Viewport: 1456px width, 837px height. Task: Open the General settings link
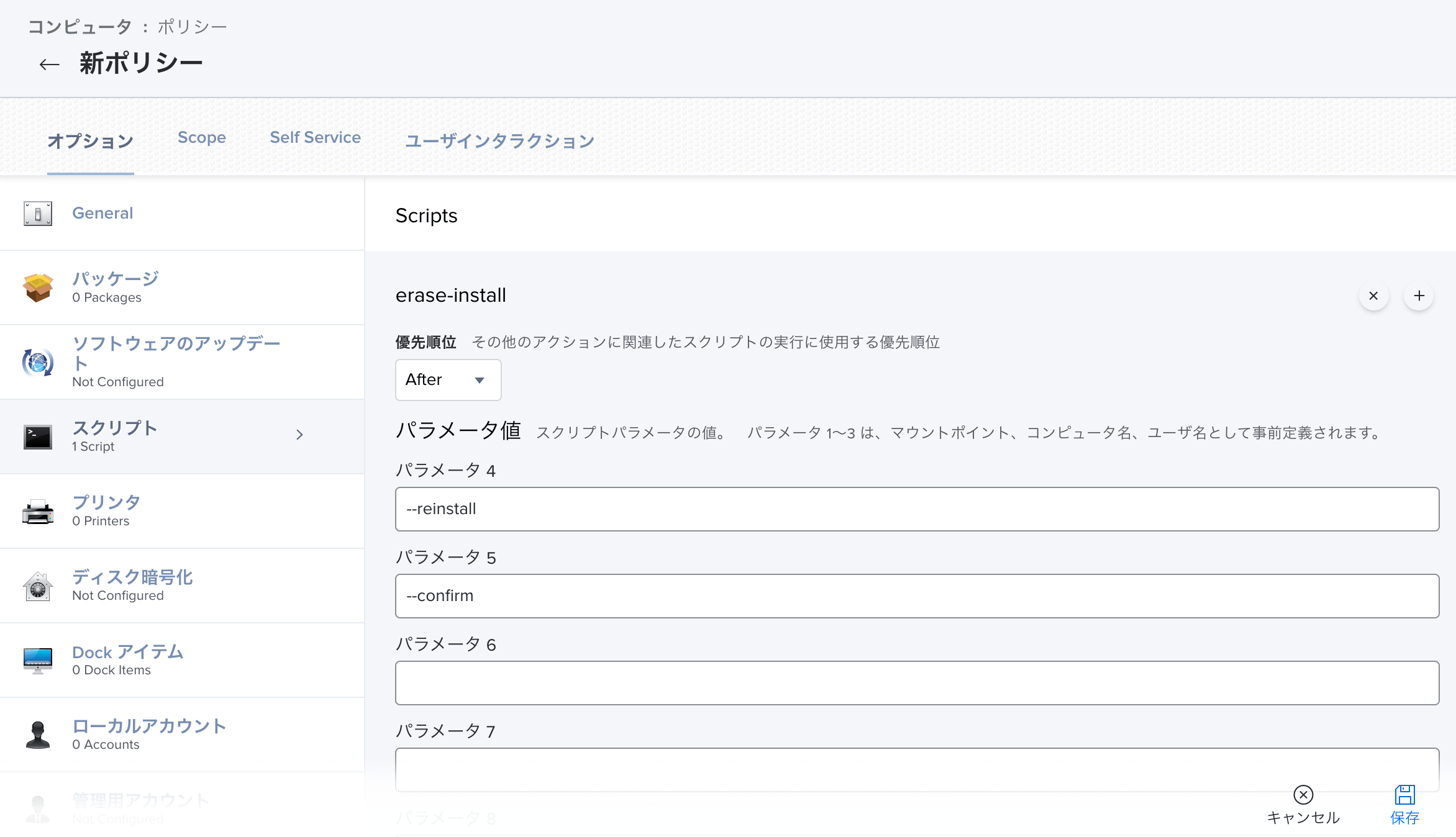tap(102, 213)
